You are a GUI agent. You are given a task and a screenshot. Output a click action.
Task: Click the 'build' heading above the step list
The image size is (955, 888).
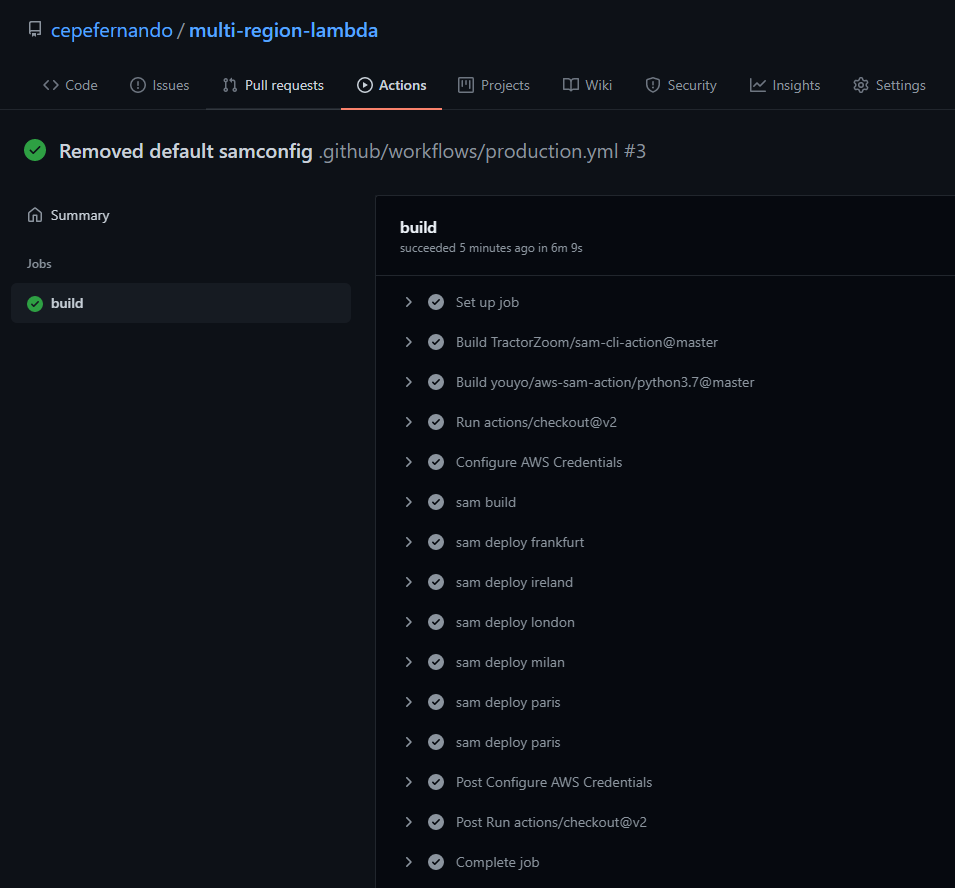(418, 227)
